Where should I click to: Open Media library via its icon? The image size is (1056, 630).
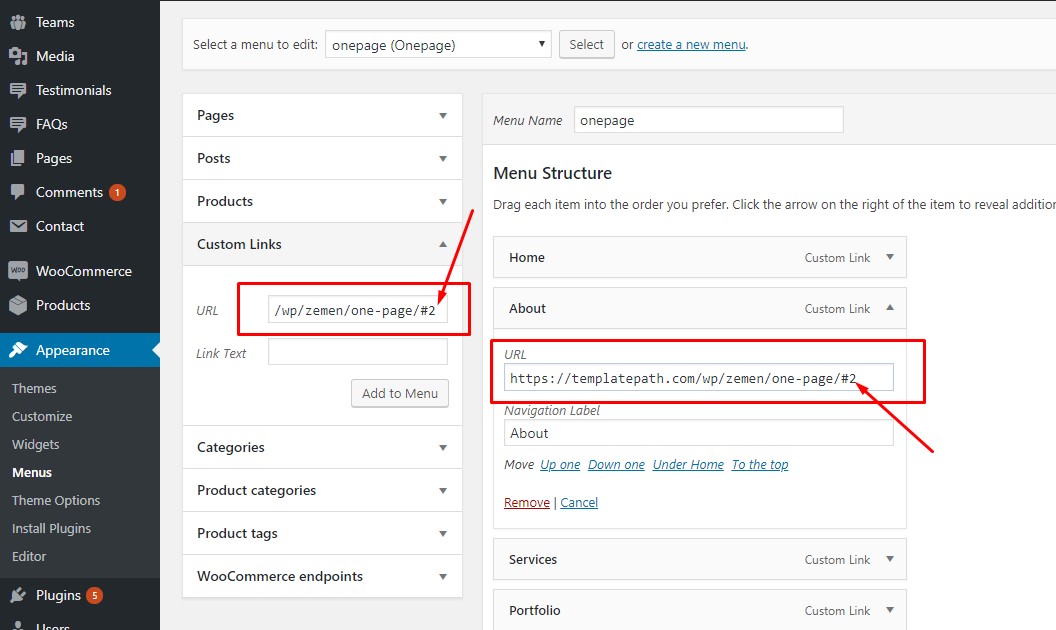(17, 56)
